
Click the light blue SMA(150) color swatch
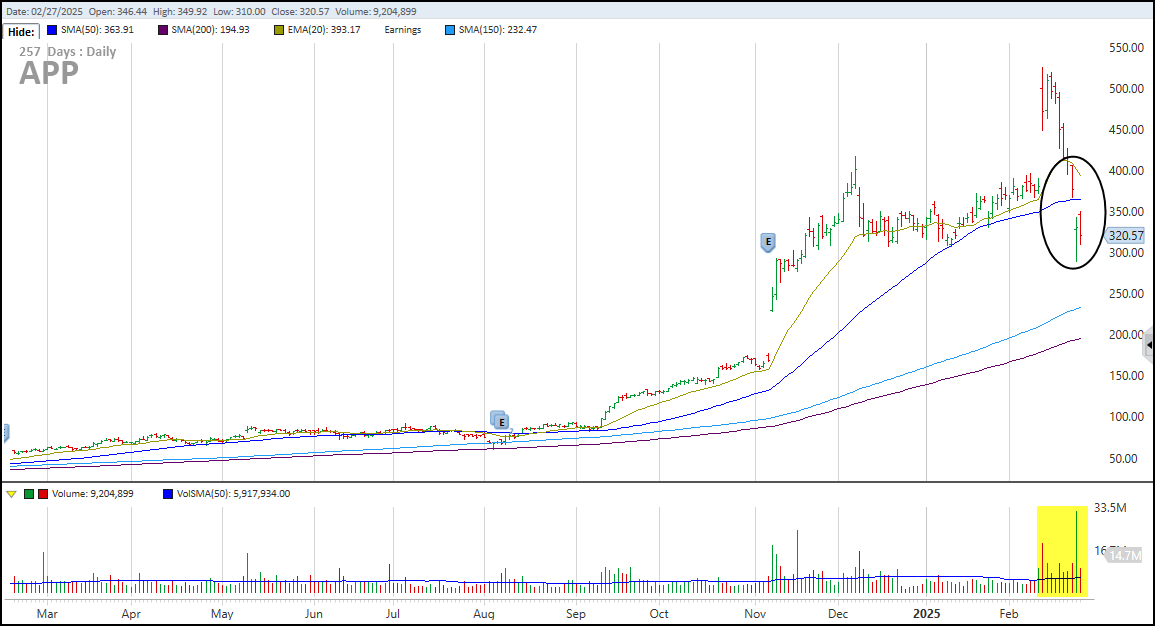point(450,30)
